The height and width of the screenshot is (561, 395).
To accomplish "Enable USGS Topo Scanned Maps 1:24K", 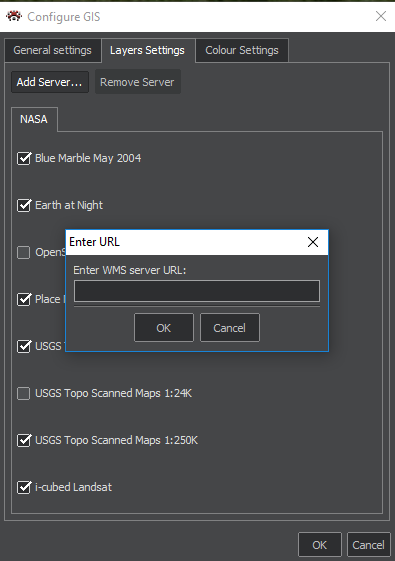I will pyautogui.click(x=24, y=394).
